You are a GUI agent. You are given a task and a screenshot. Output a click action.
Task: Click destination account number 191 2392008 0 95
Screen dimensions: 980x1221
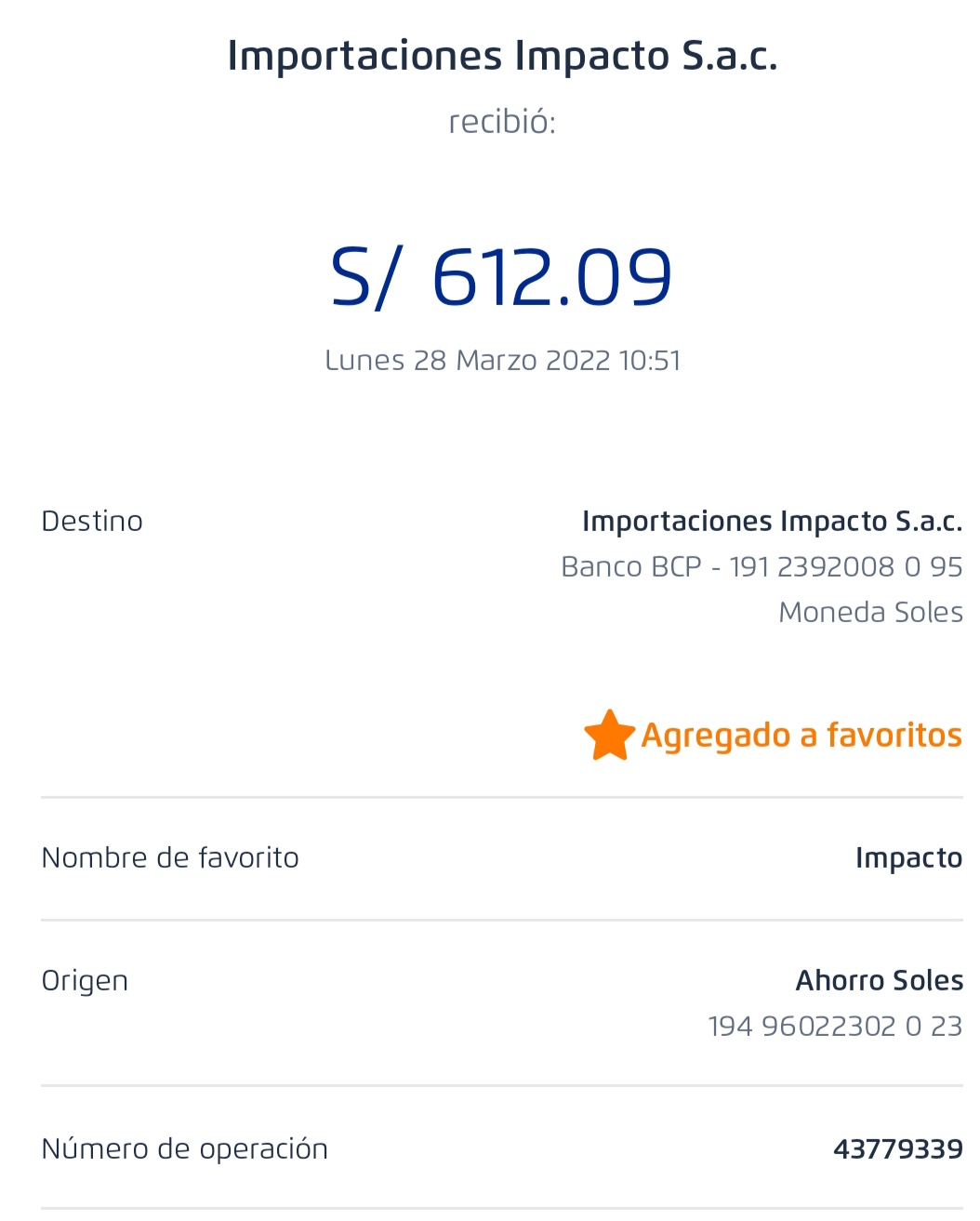coord(846,566)
